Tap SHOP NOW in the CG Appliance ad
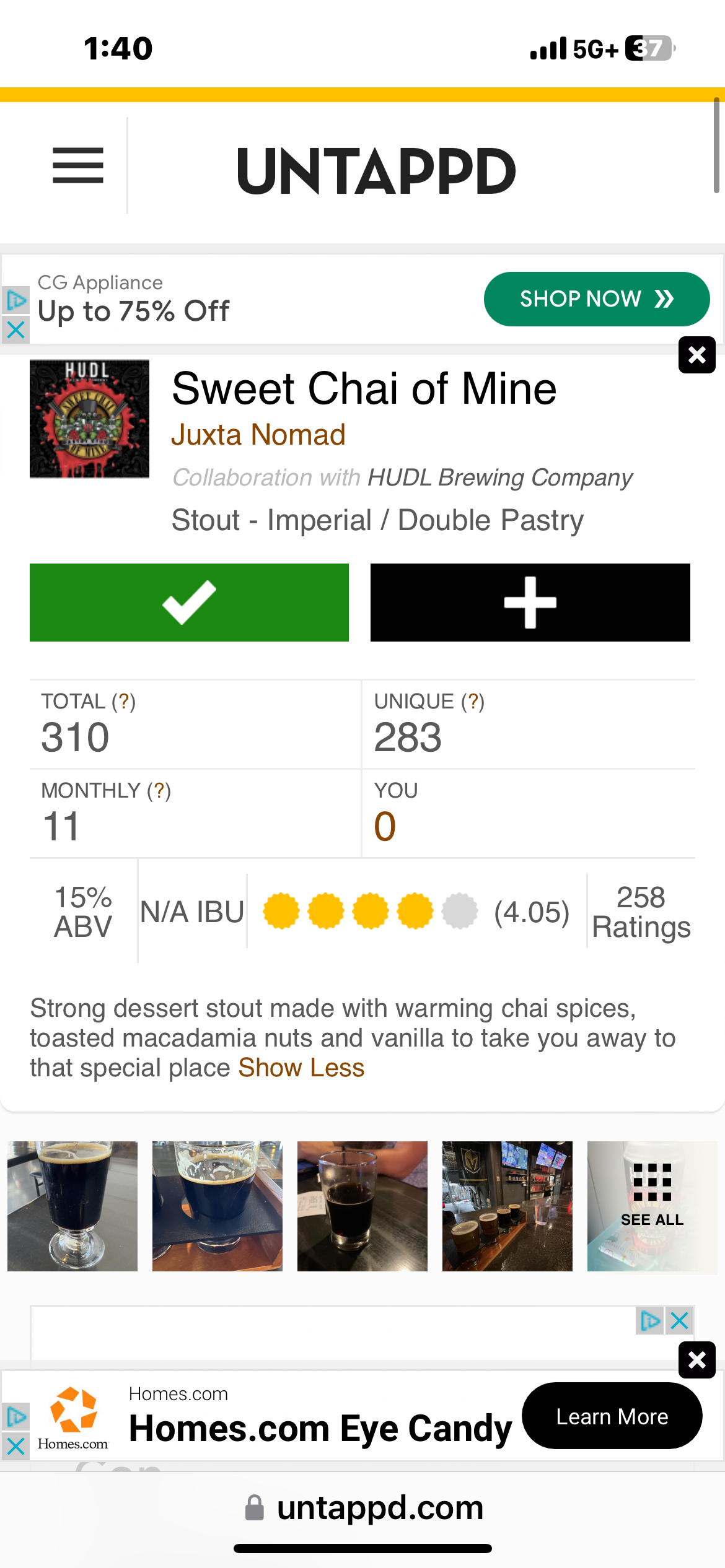This screenshot has width=725, height=1568. point(596,299)
